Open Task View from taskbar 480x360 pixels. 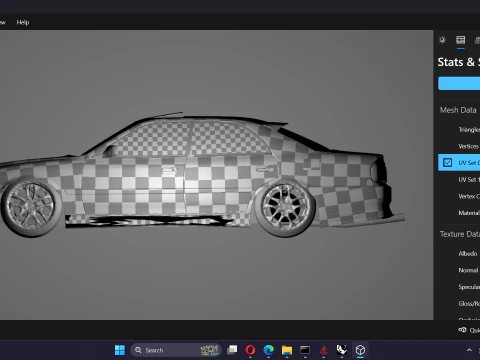tap(232, 350)
